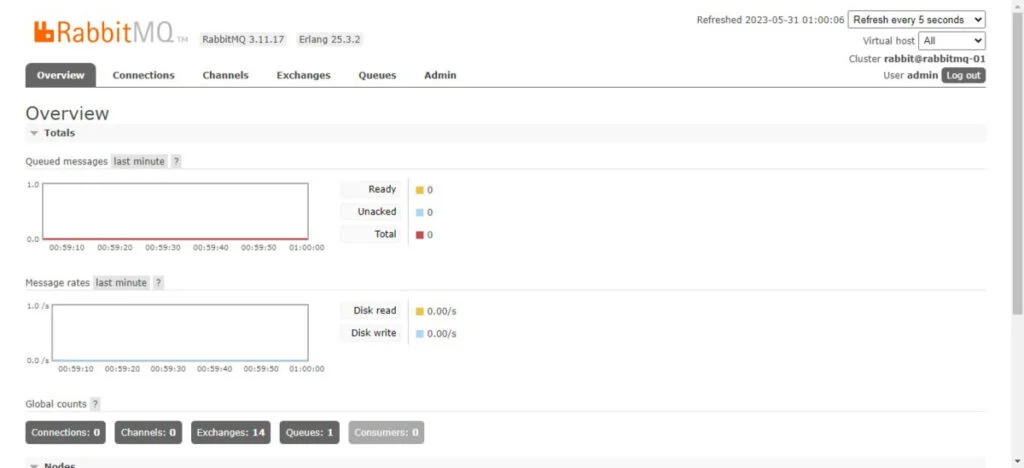The image size is (1024, 468).
Task: Click the Ready legend label
Action: [370, 189]
